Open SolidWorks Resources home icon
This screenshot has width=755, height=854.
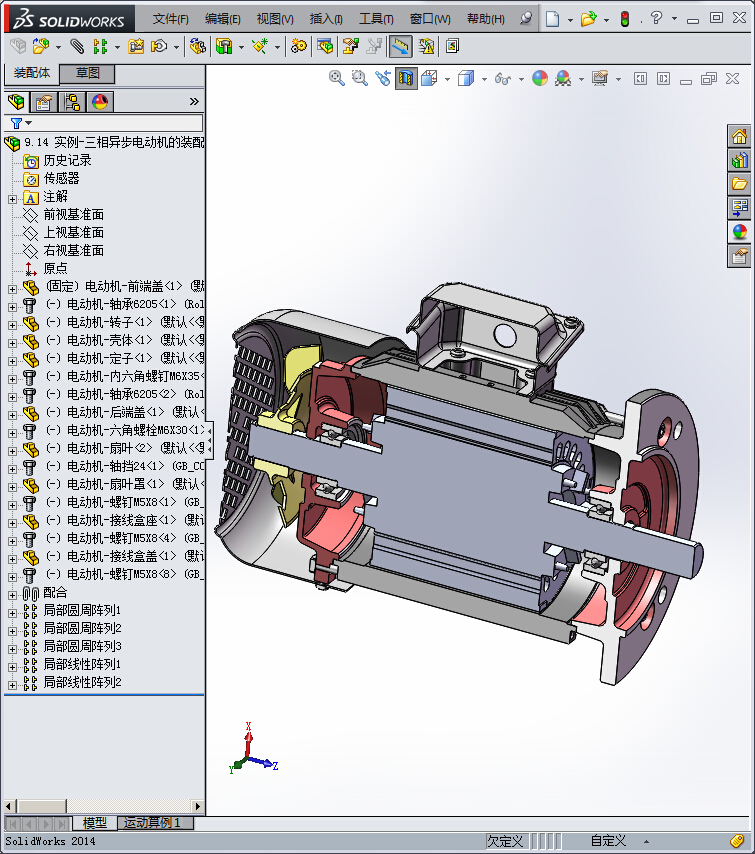click(739, 136)
